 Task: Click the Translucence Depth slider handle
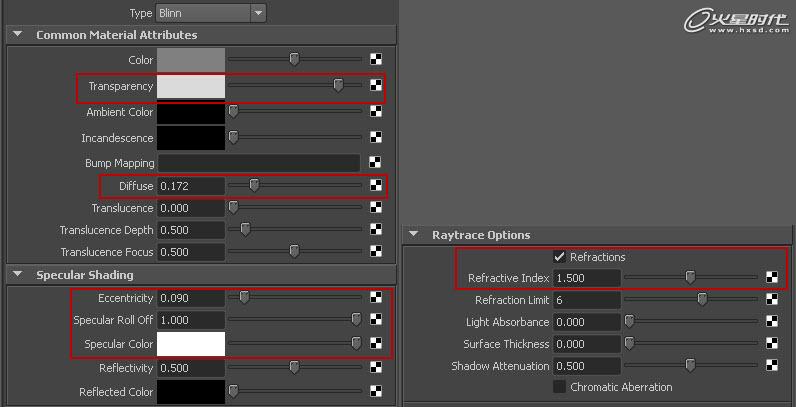click(x=245, y=229)
